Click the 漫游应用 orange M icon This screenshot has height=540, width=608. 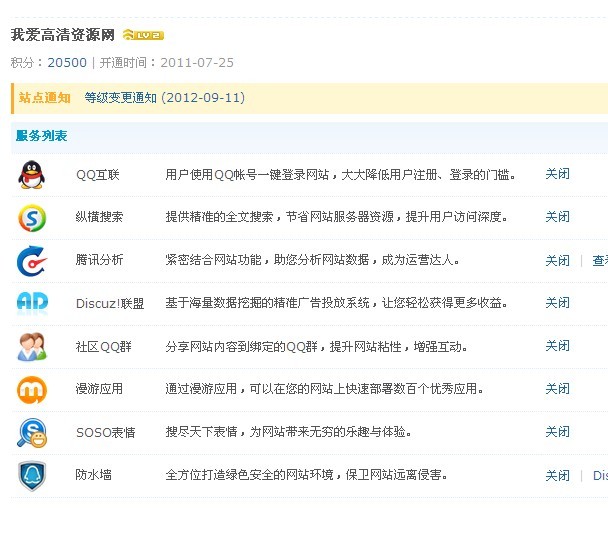pos(32,390)
